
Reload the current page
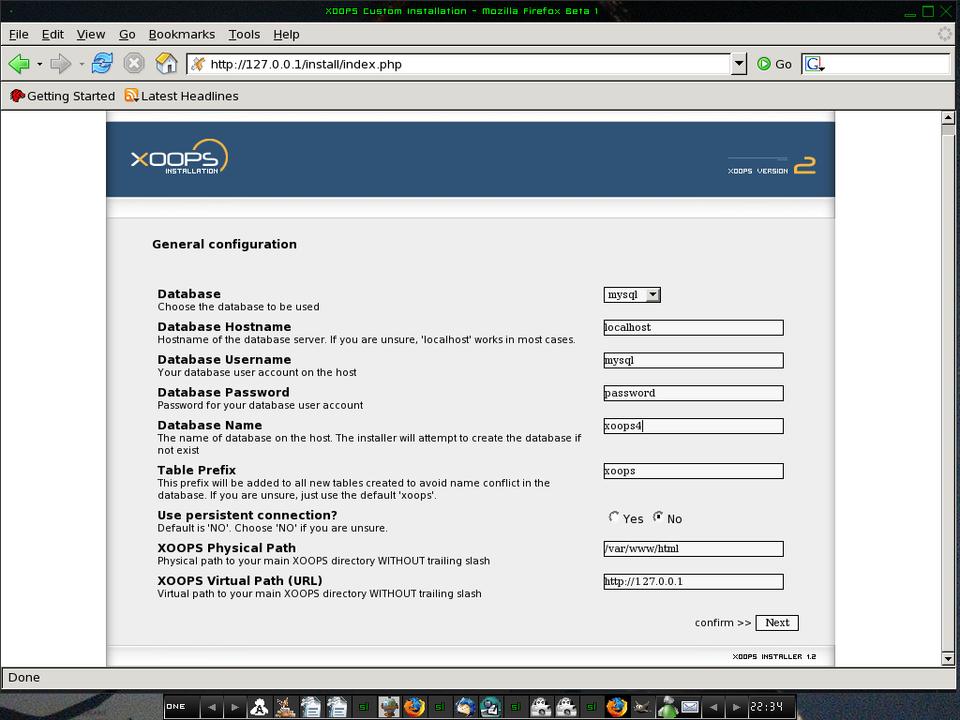pyautogui.click(x=102, y=64)
